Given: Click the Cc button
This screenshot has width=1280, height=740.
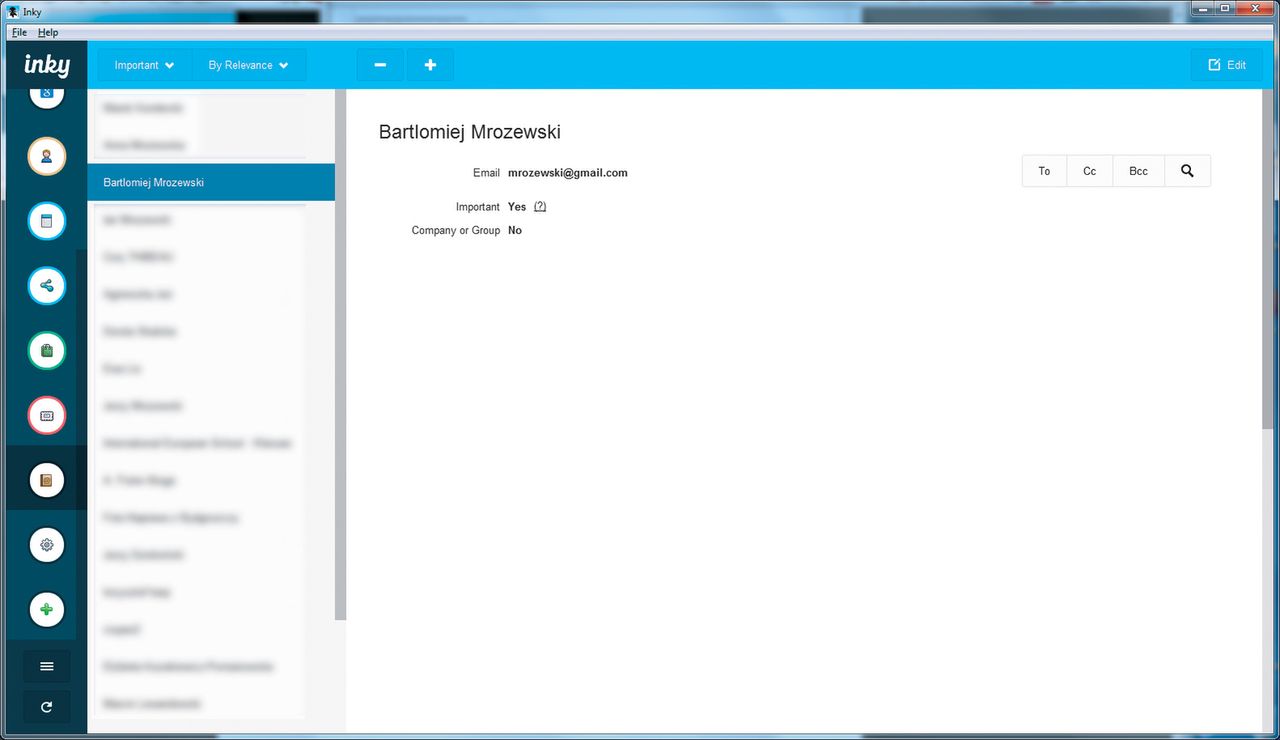Looking at the screenshot, I should pyautogui.click(x=1090, y=171).
